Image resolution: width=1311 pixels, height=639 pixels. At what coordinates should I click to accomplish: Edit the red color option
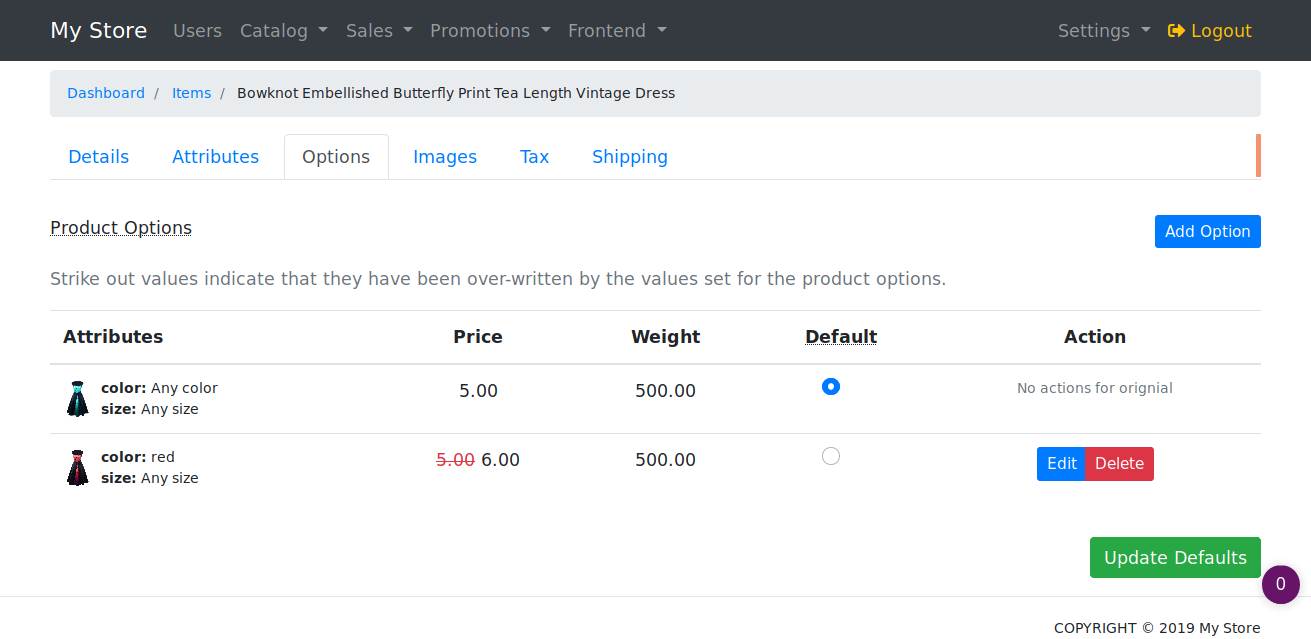tap(1061, 464)
